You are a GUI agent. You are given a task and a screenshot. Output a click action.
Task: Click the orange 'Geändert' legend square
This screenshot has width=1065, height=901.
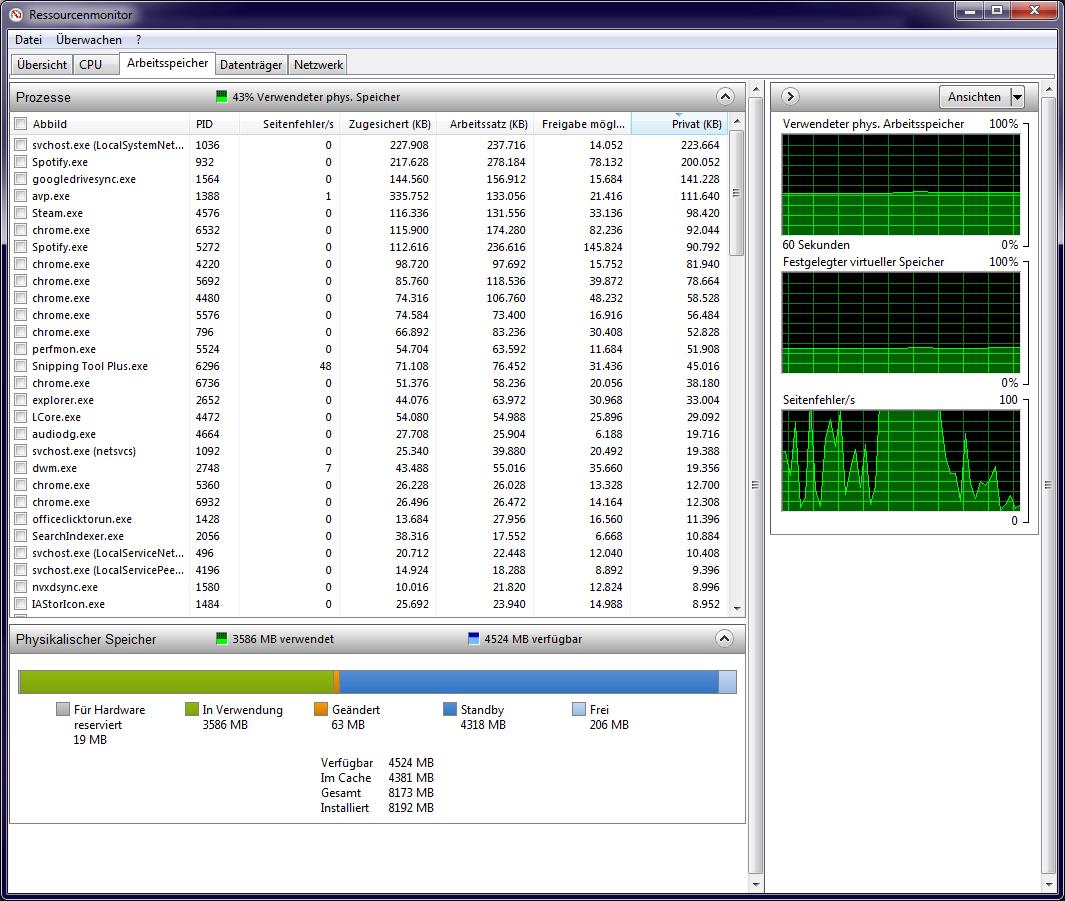click(321, 710)
